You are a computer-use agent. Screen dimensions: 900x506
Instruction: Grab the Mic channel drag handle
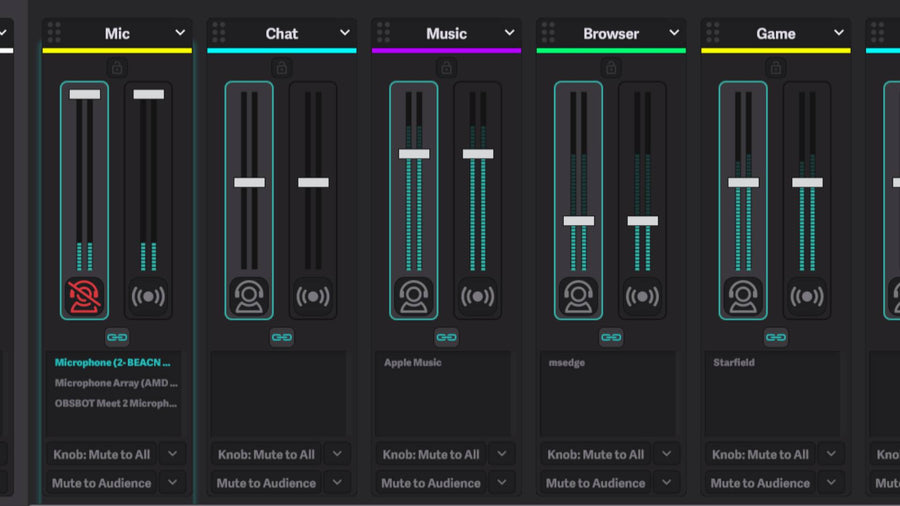tap(55, 33)
